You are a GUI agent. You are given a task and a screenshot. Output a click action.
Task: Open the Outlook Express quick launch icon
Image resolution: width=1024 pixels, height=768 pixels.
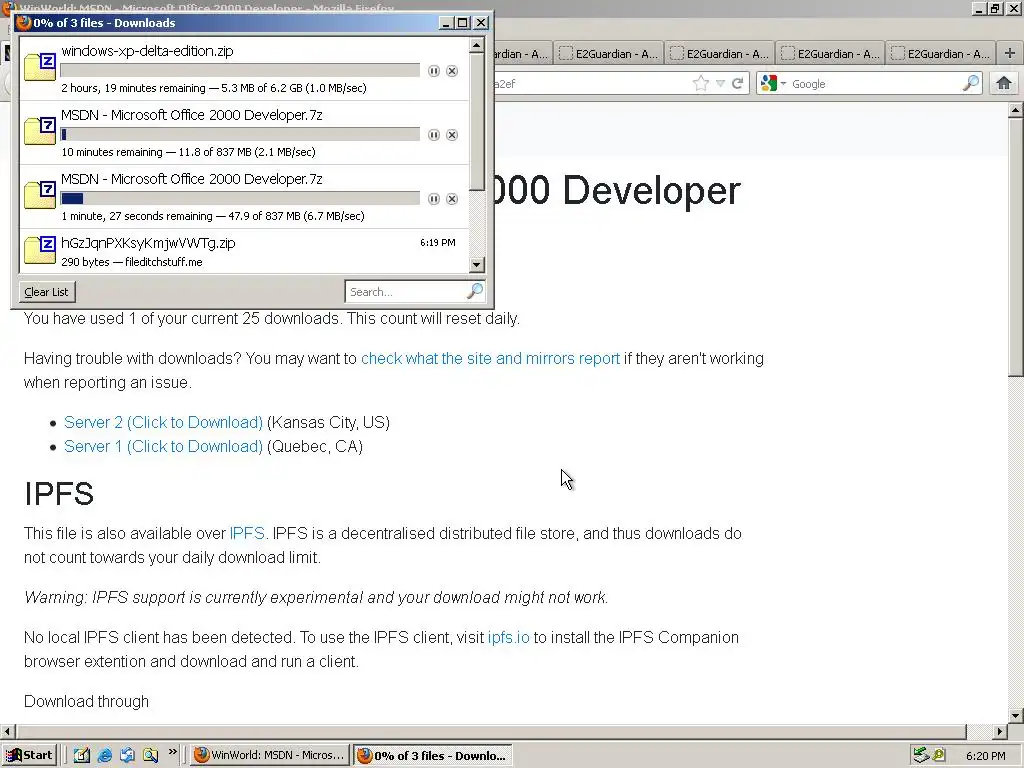point(127,755)
